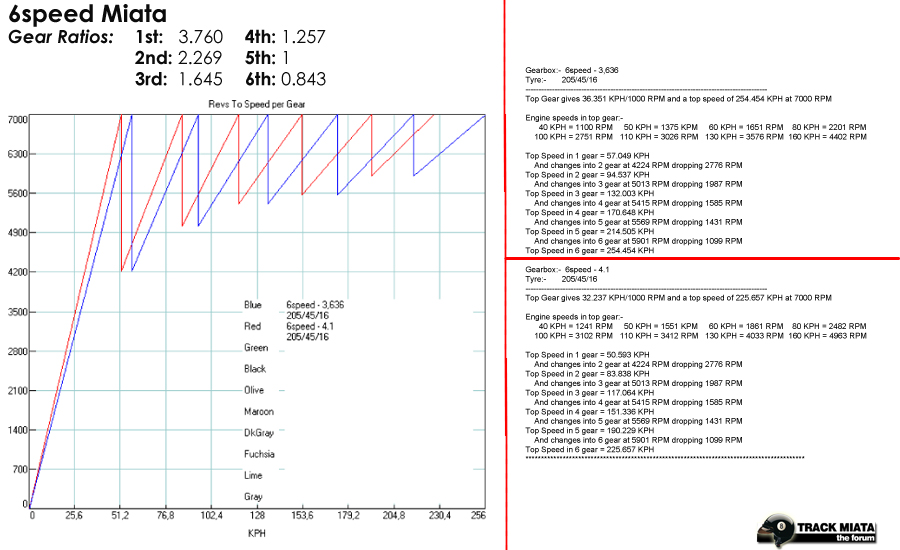Click the line stating top speed 225.657 KPH at 7000 RPM
The width and height of the screenshot is (900, 550).
tap(678, 298)
